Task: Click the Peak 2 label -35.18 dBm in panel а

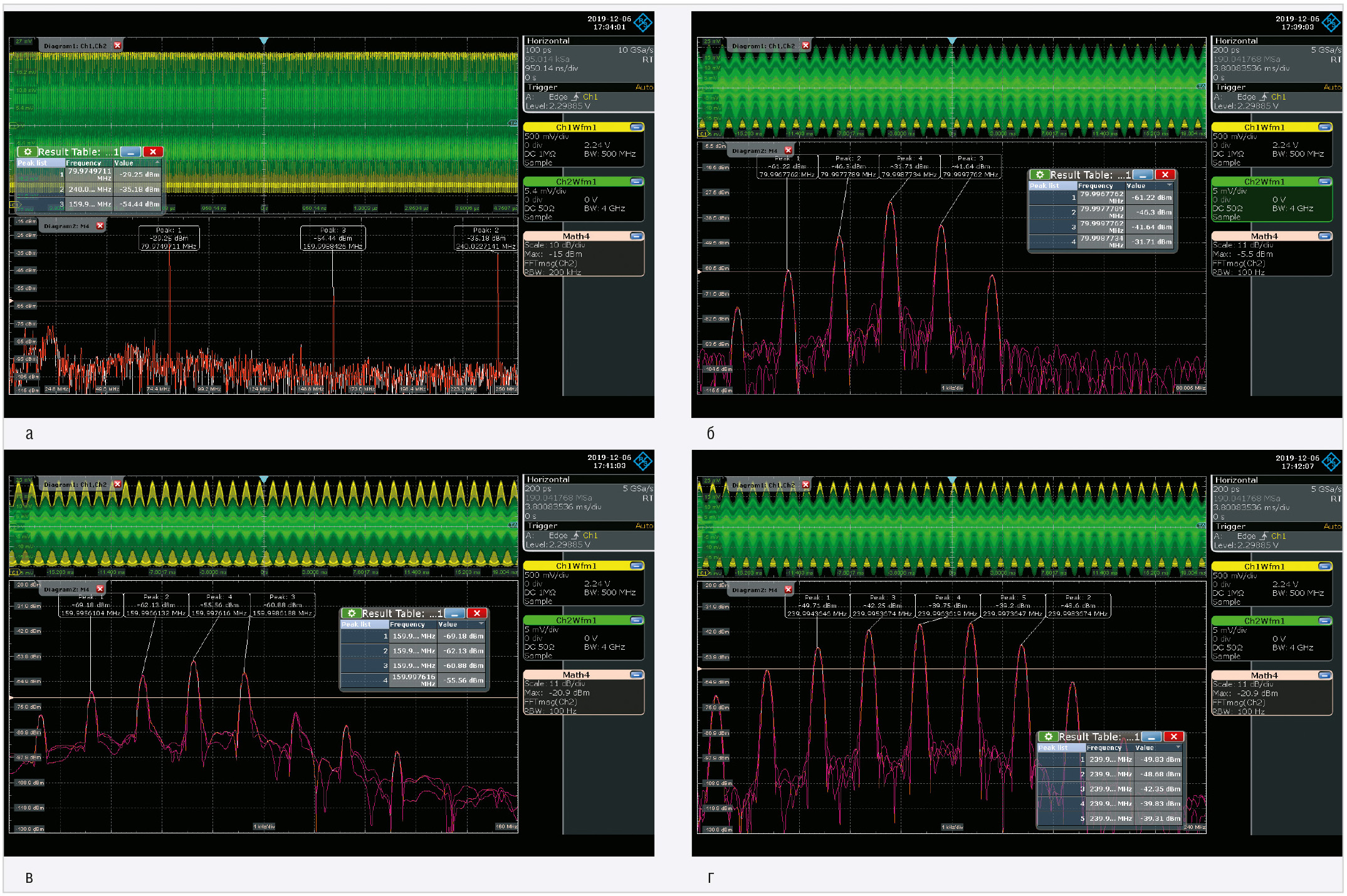Action: click(x=486, y=238)
